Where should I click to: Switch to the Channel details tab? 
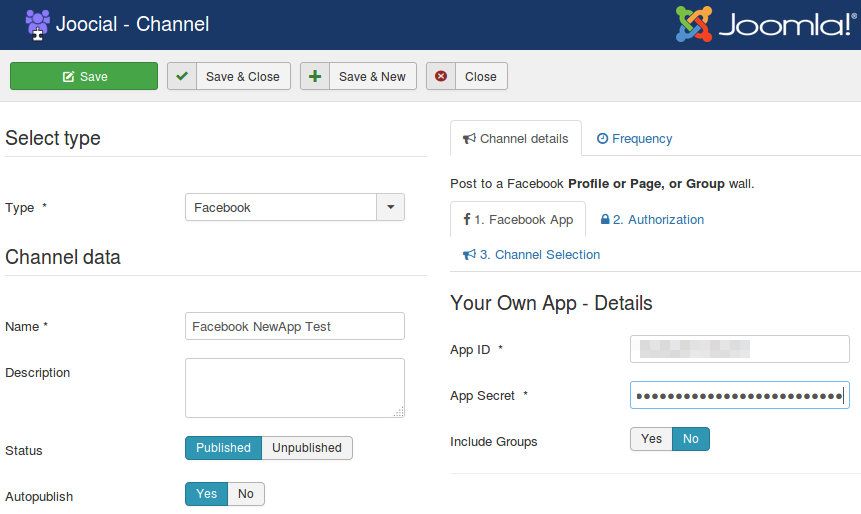[x=516, y=138]
